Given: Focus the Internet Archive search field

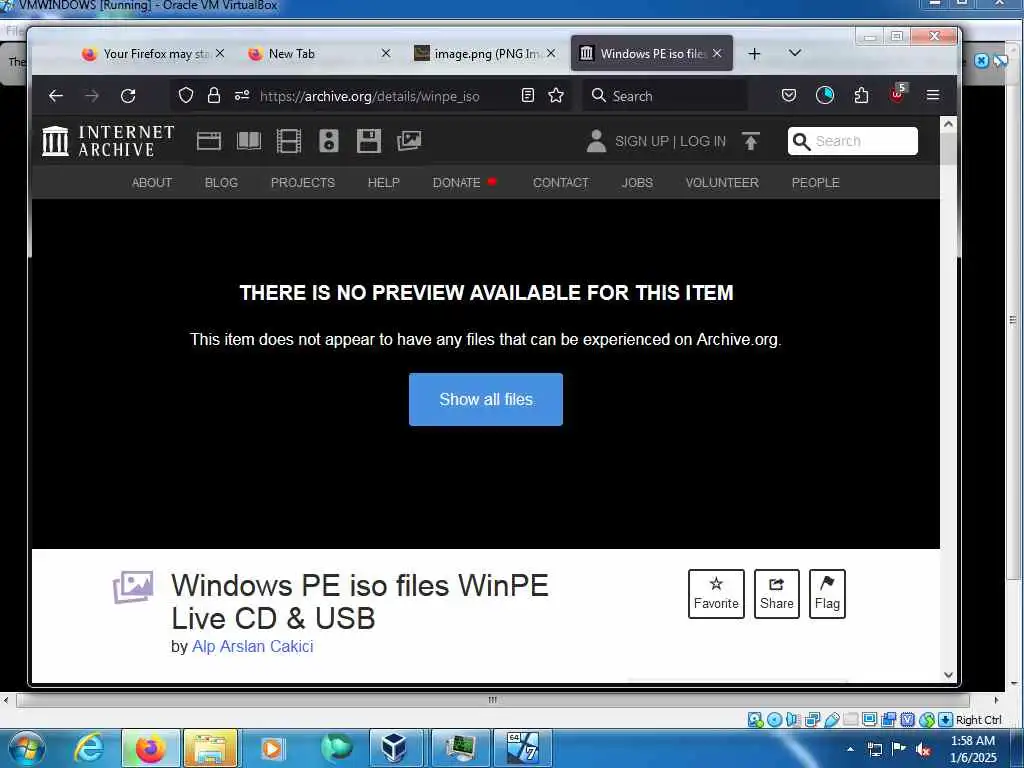Looking at the screenshot, I should pos(853,141).
